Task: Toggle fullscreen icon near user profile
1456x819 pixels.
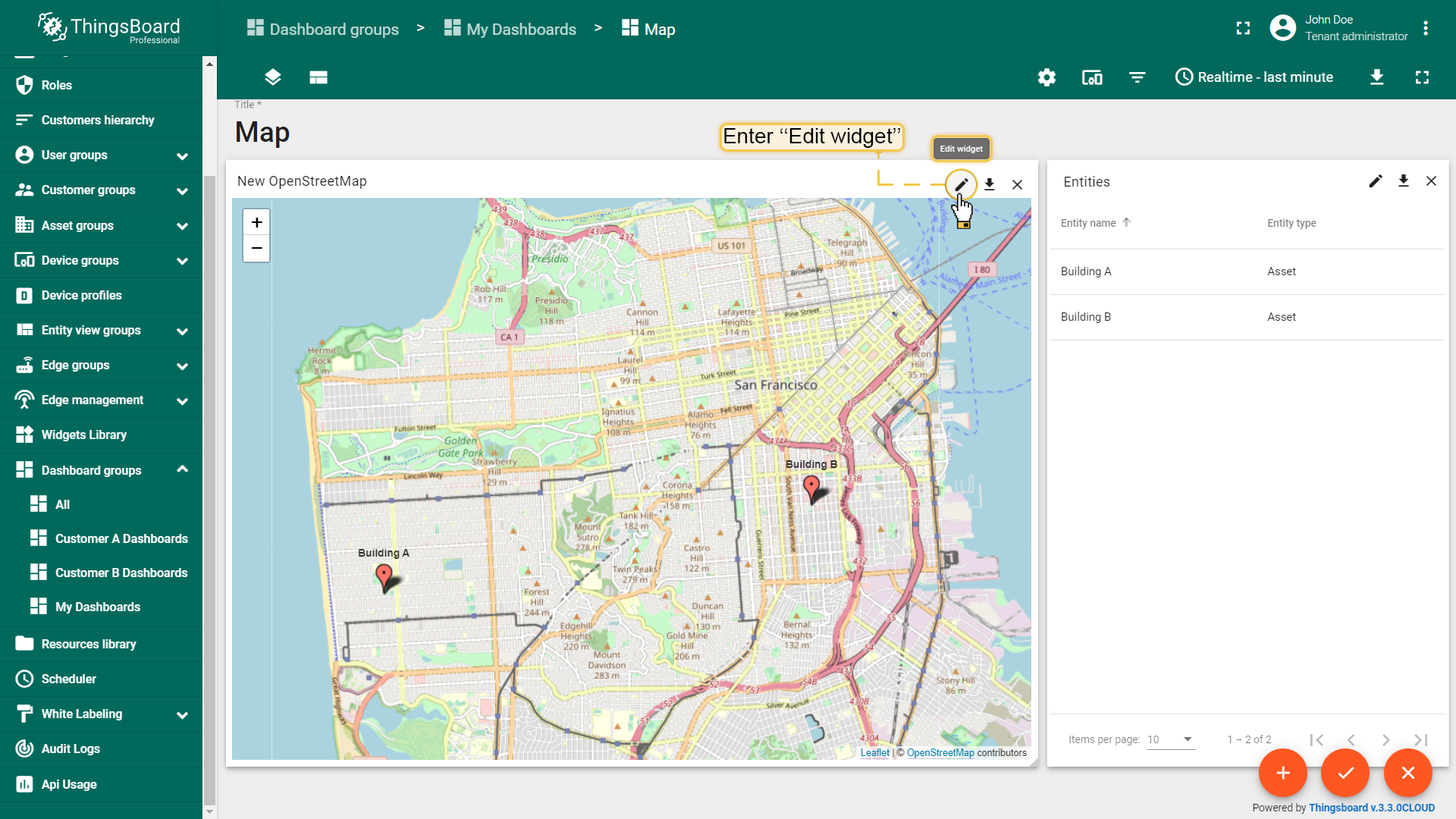Action: tap(1243, 28)
